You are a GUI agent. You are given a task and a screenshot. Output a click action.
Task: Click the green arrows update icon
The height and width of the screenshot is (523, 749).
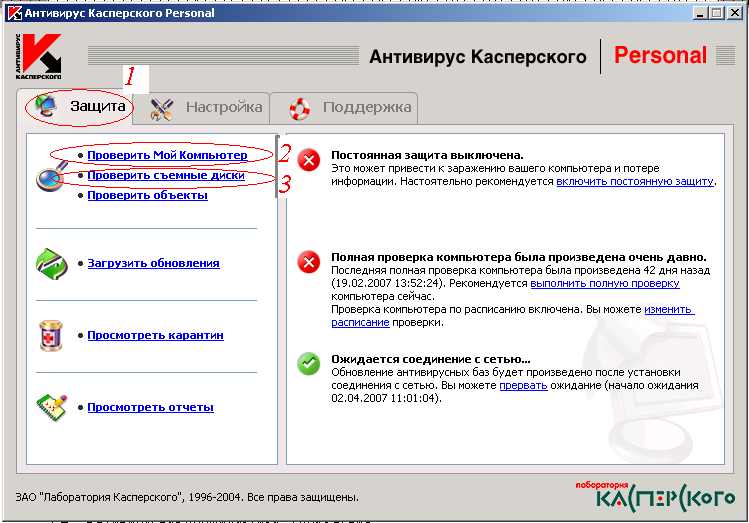click(x=52, y=264)
